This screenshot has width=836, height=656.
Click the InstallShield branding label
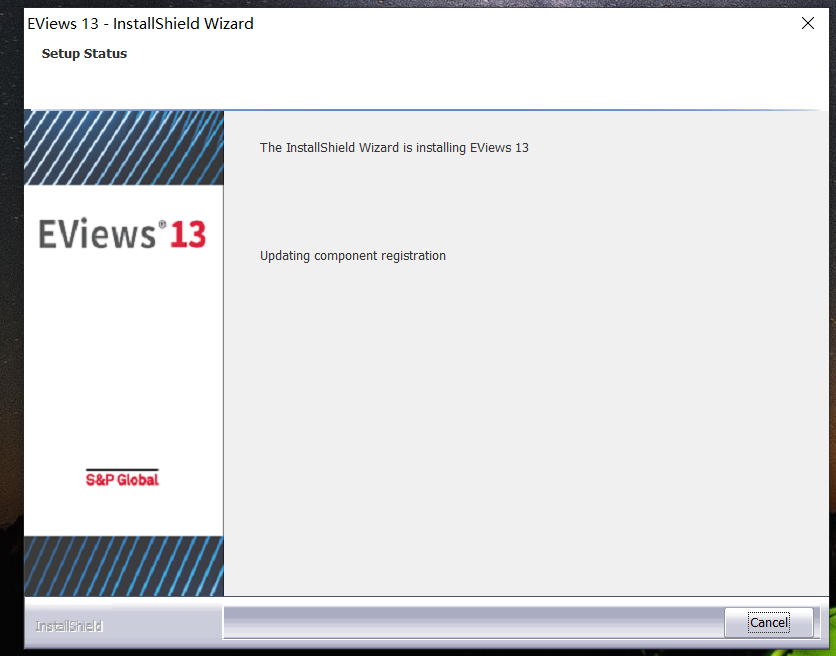[x=68, y=625]
